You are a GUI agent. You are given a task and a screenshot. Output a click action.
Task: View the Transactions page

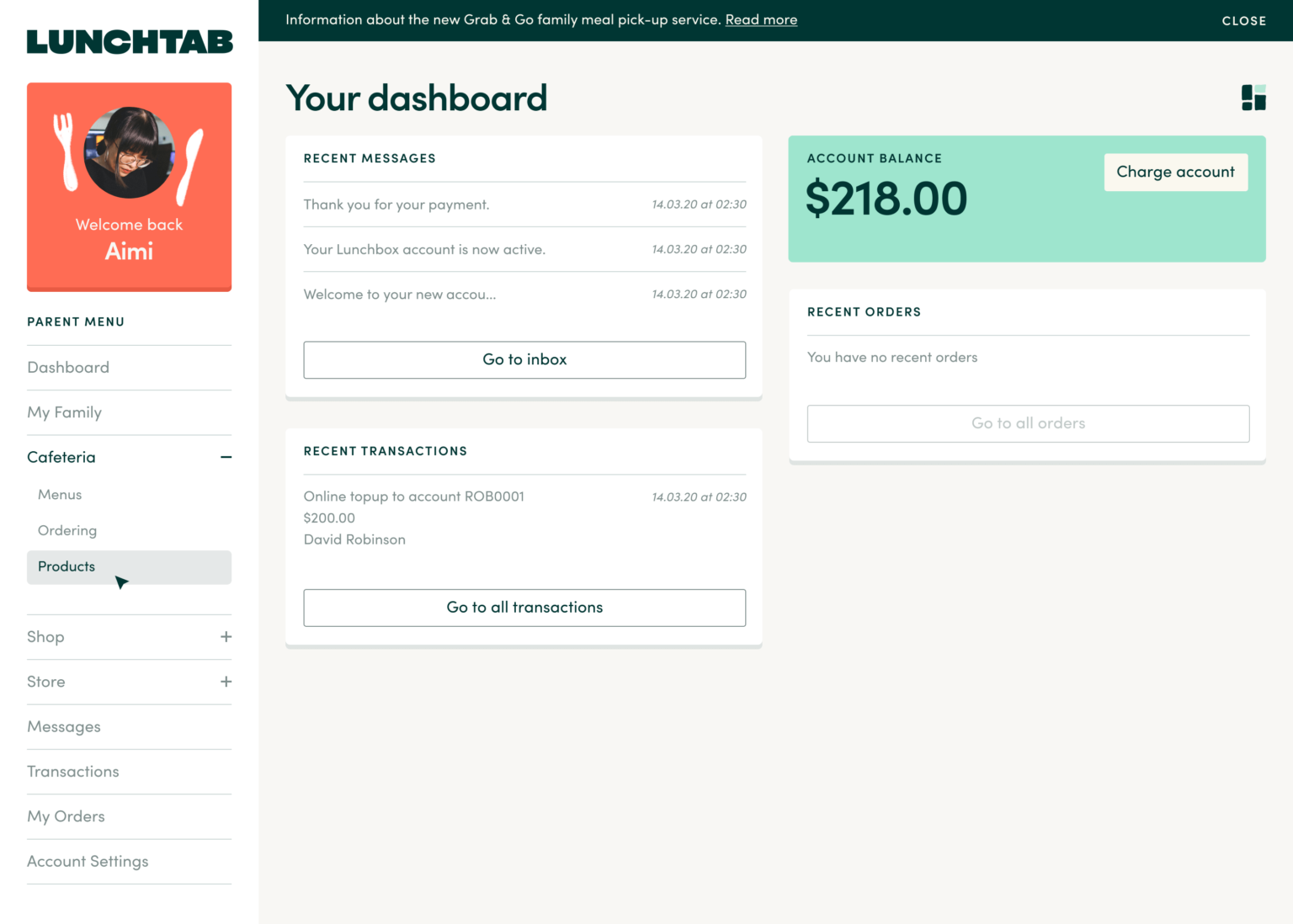tap(72, 771)
